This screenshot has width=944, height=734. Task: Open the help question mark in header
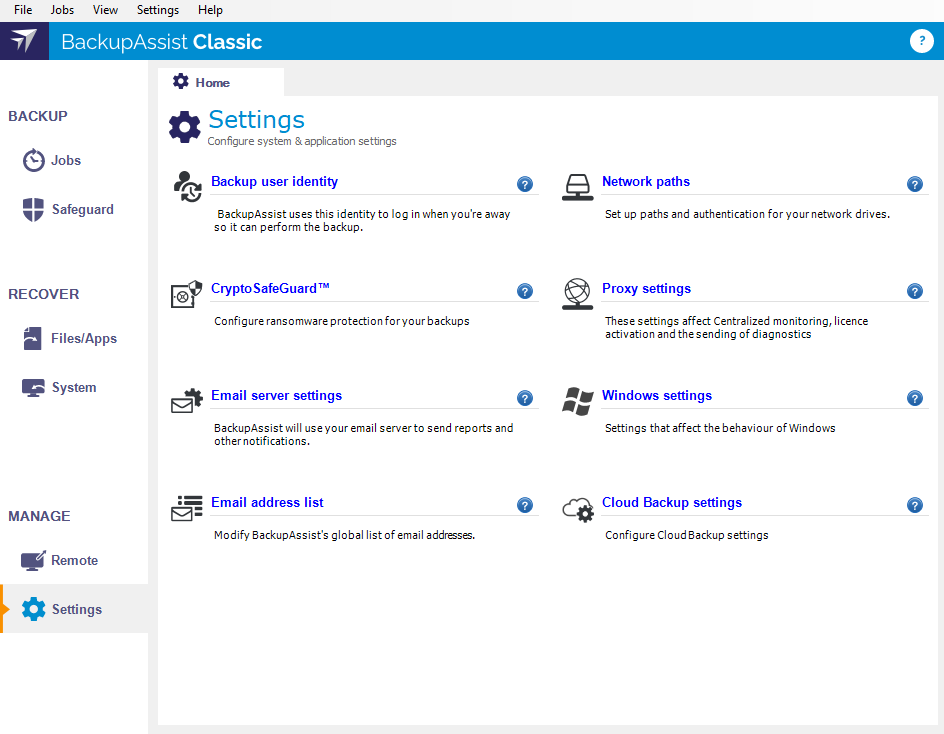pyautogui.click(x=921, y=41)
